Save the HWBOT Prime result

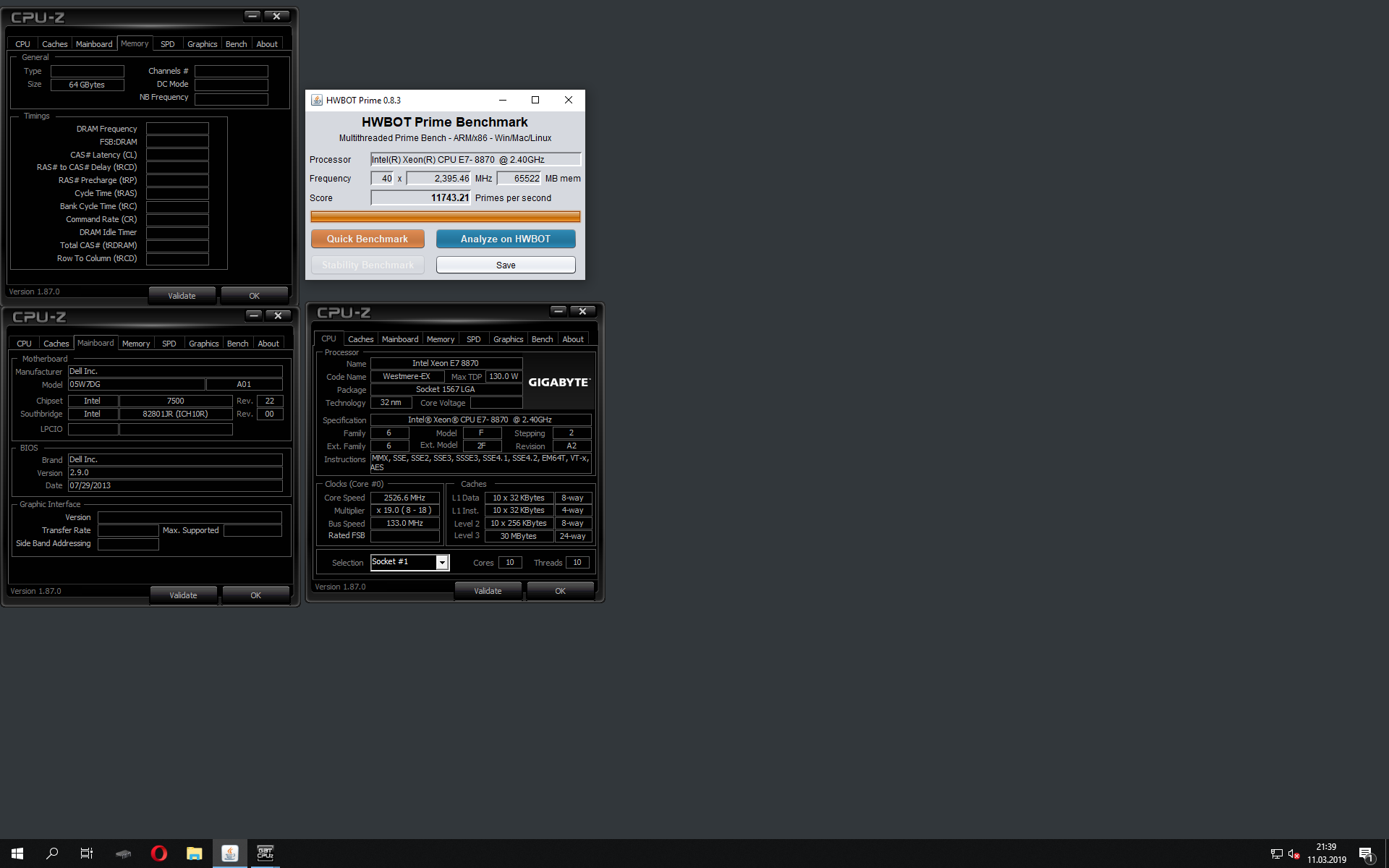click(x=506, y=265)
